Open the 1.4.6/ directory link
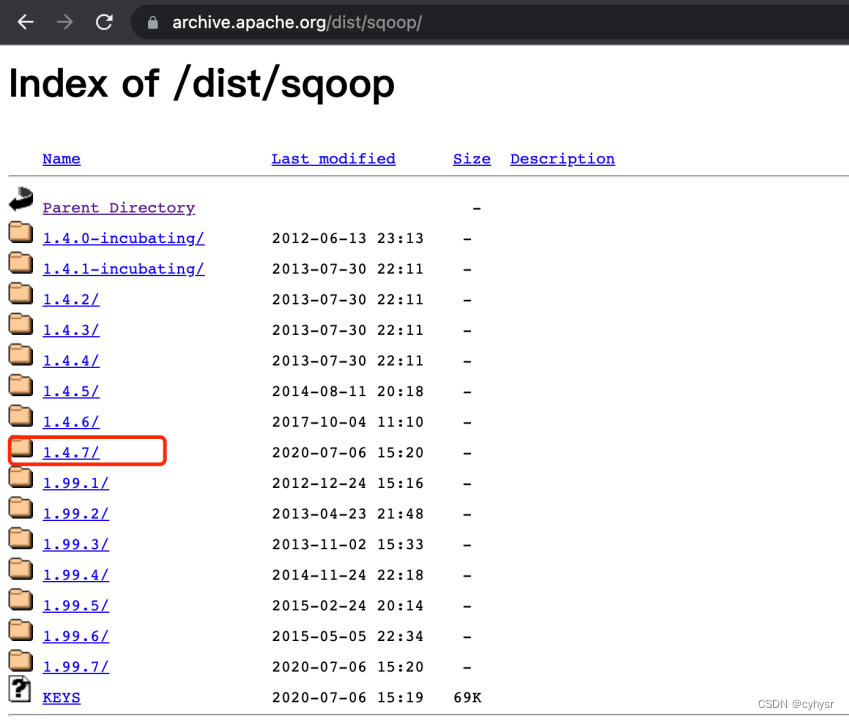The image size is (849, 720). point(71,422)
